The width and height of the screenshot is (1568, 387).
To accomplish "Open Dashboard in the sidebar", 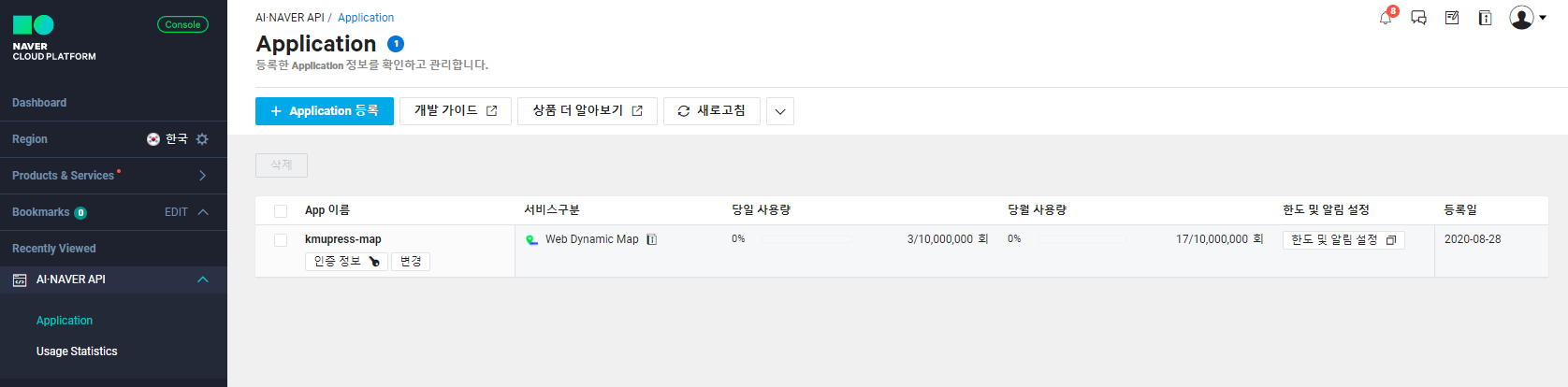I will (x=39, y=103).
